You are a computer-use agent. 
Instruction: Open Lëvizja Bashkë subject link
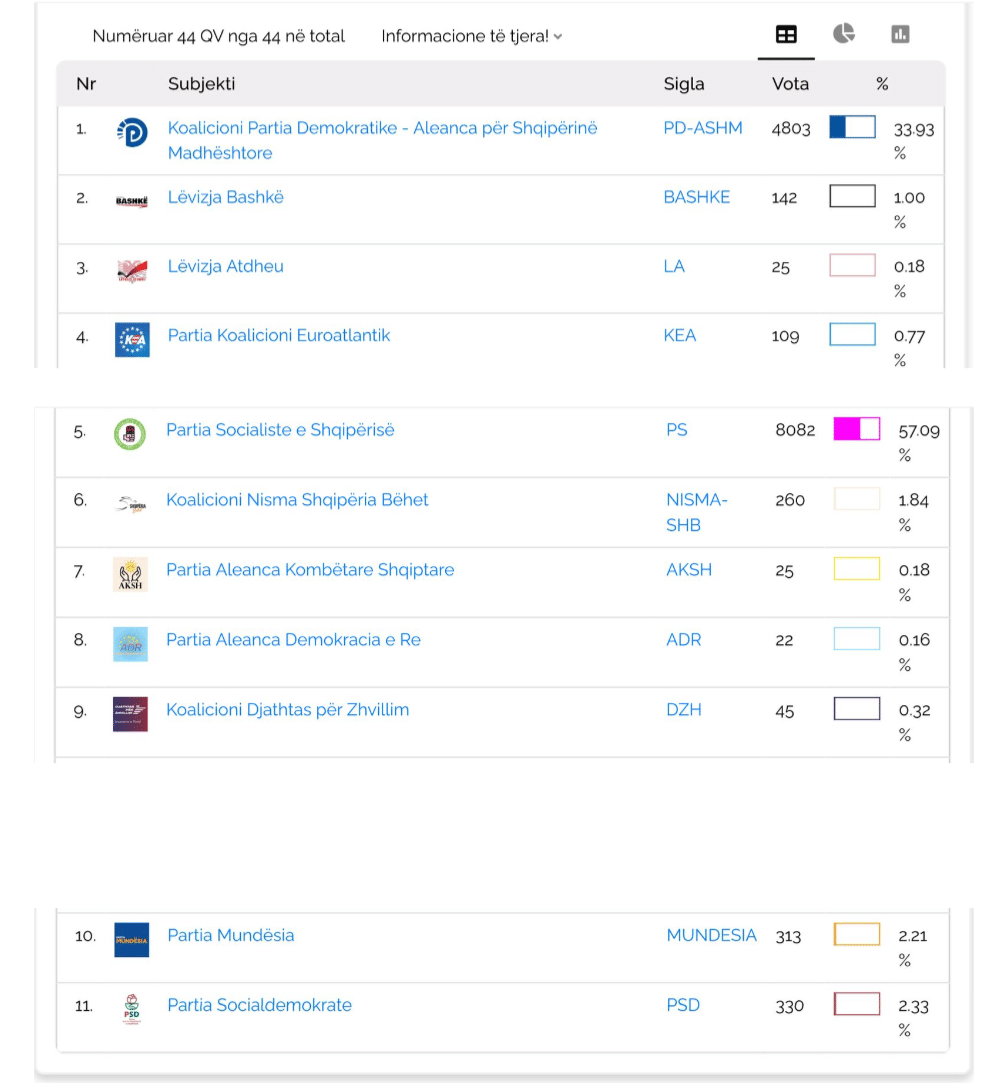tap(226, 197)
